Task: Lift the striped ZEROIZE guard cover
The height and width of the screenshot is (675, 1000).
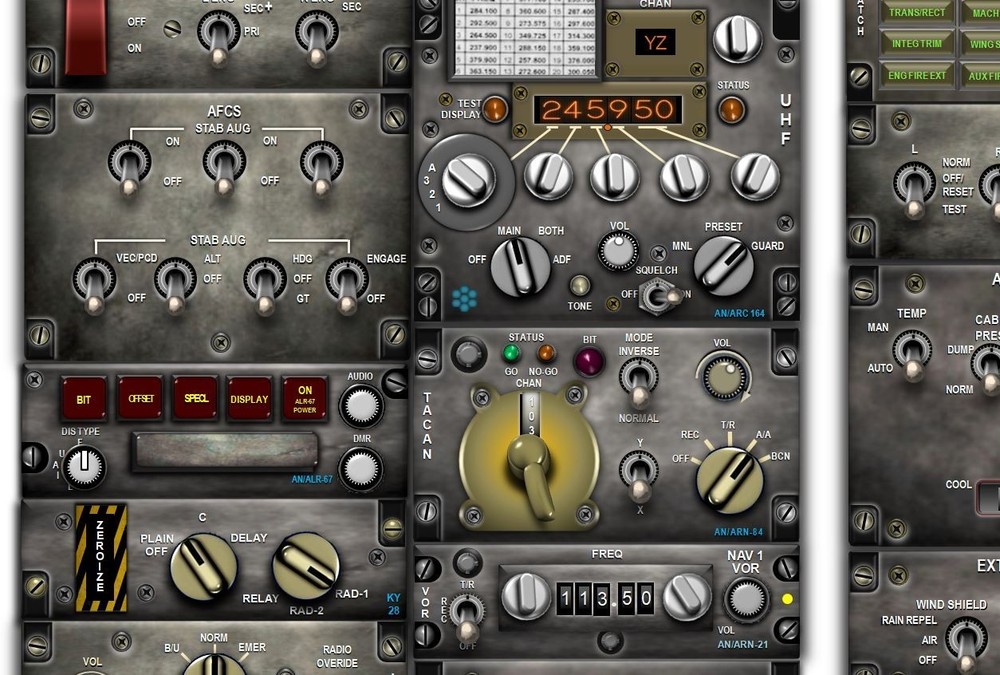Action: coord(101,558)
